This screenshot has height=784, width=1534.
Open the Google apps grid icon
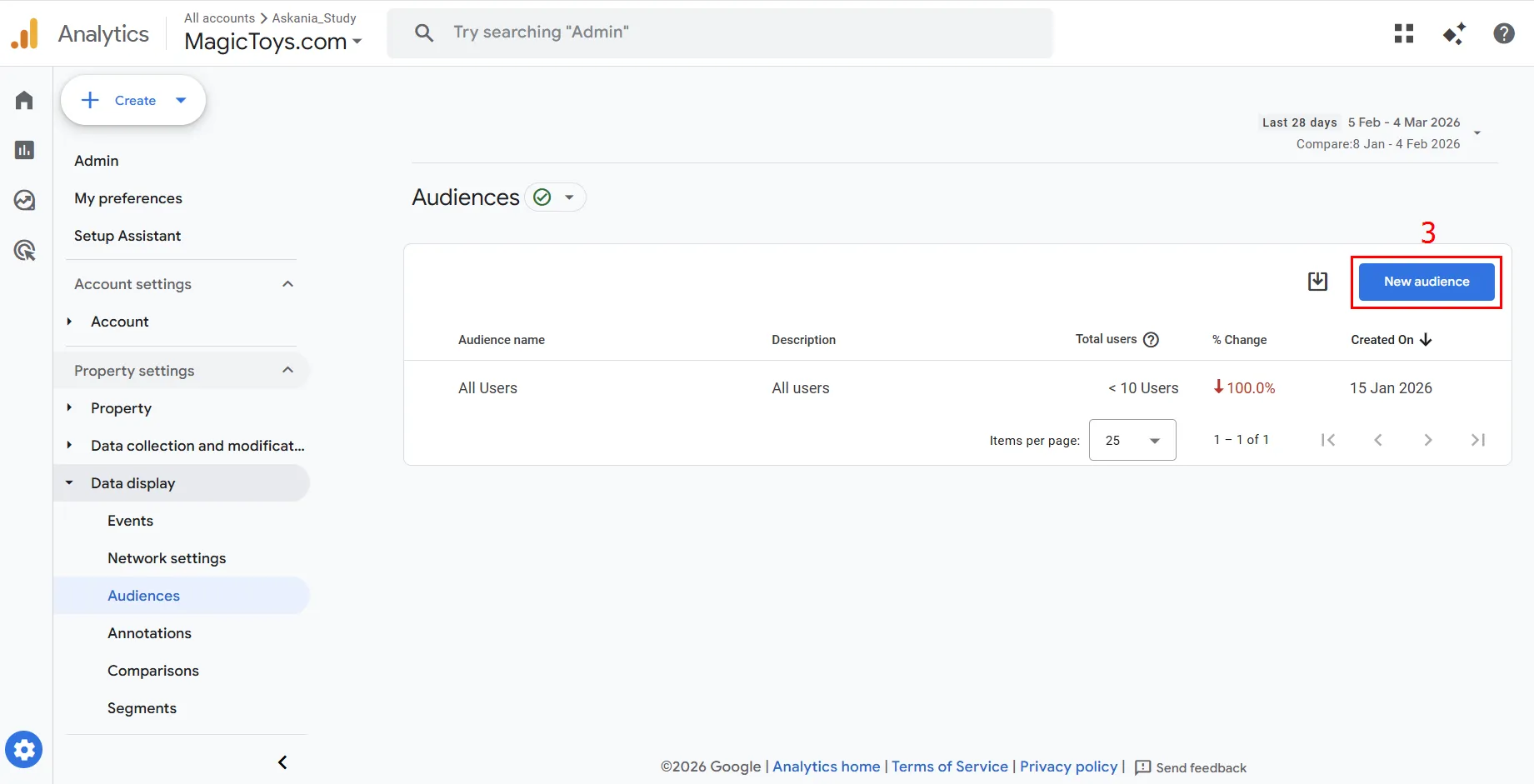[1404, 33]
